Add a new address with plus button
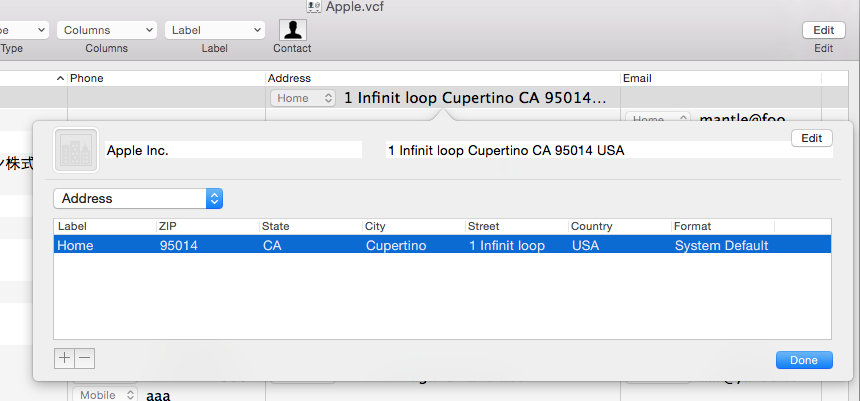Screen dimensions: 860x401 (65, 359)
